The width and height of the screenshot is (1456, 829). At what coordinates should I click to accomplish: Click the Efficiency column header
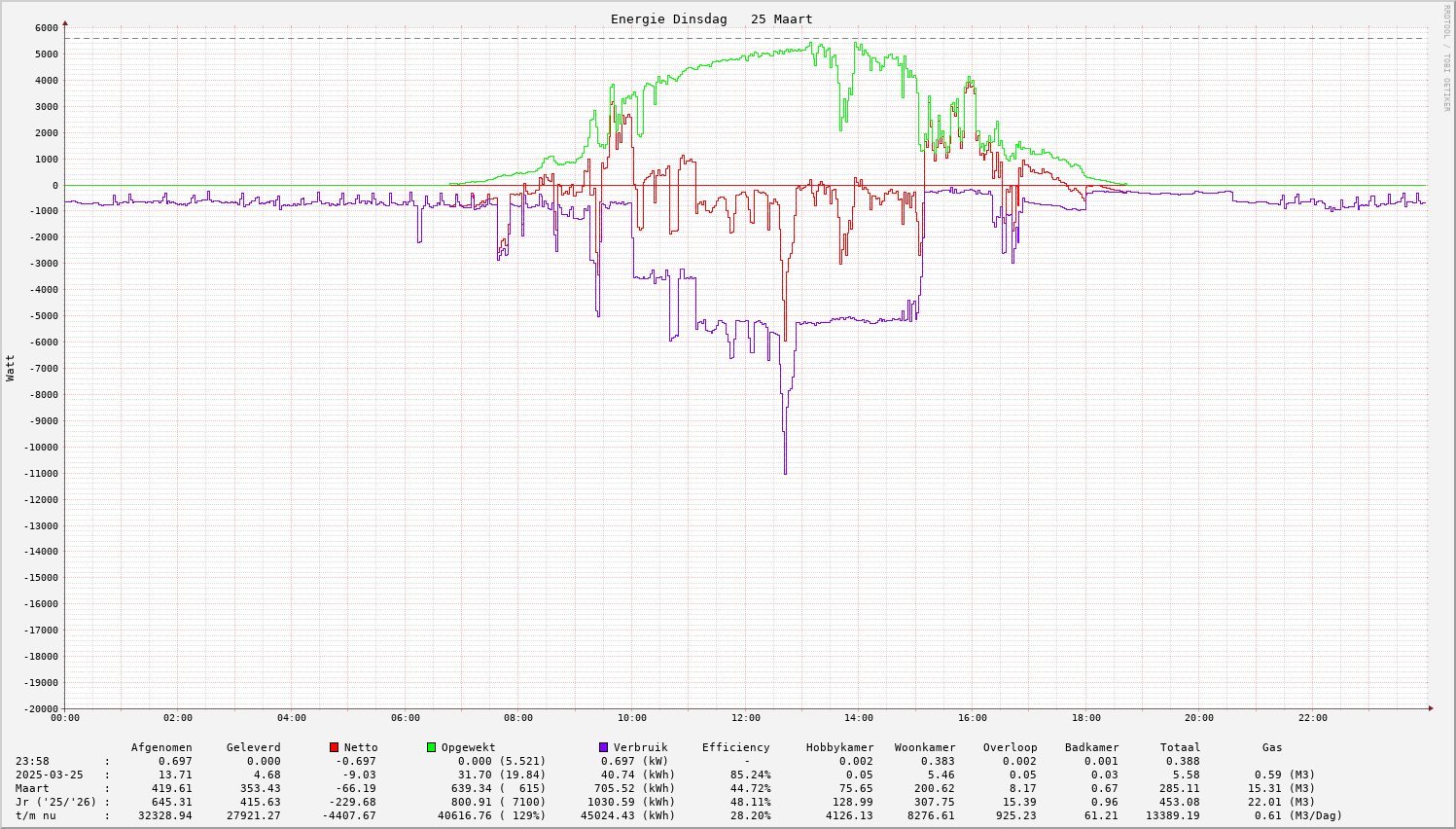(735, 747)
